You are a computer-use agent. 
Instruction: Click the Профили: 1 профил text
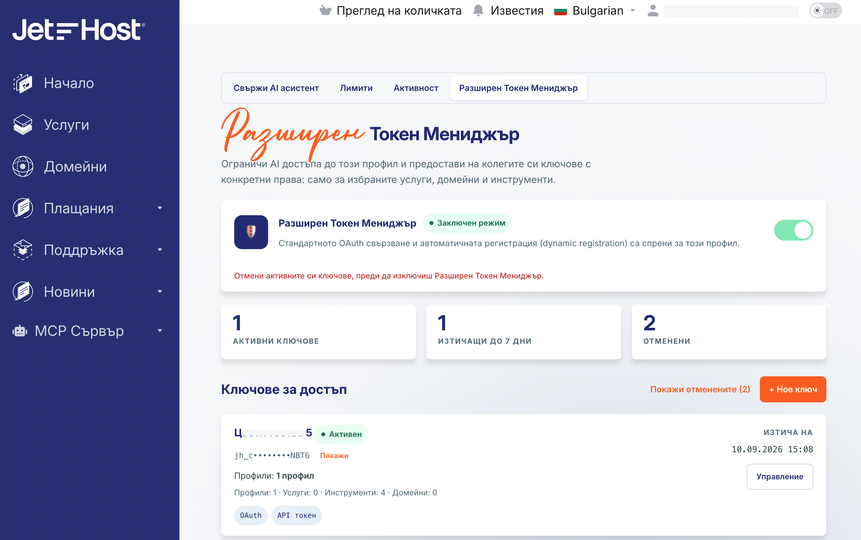(274, 476)
